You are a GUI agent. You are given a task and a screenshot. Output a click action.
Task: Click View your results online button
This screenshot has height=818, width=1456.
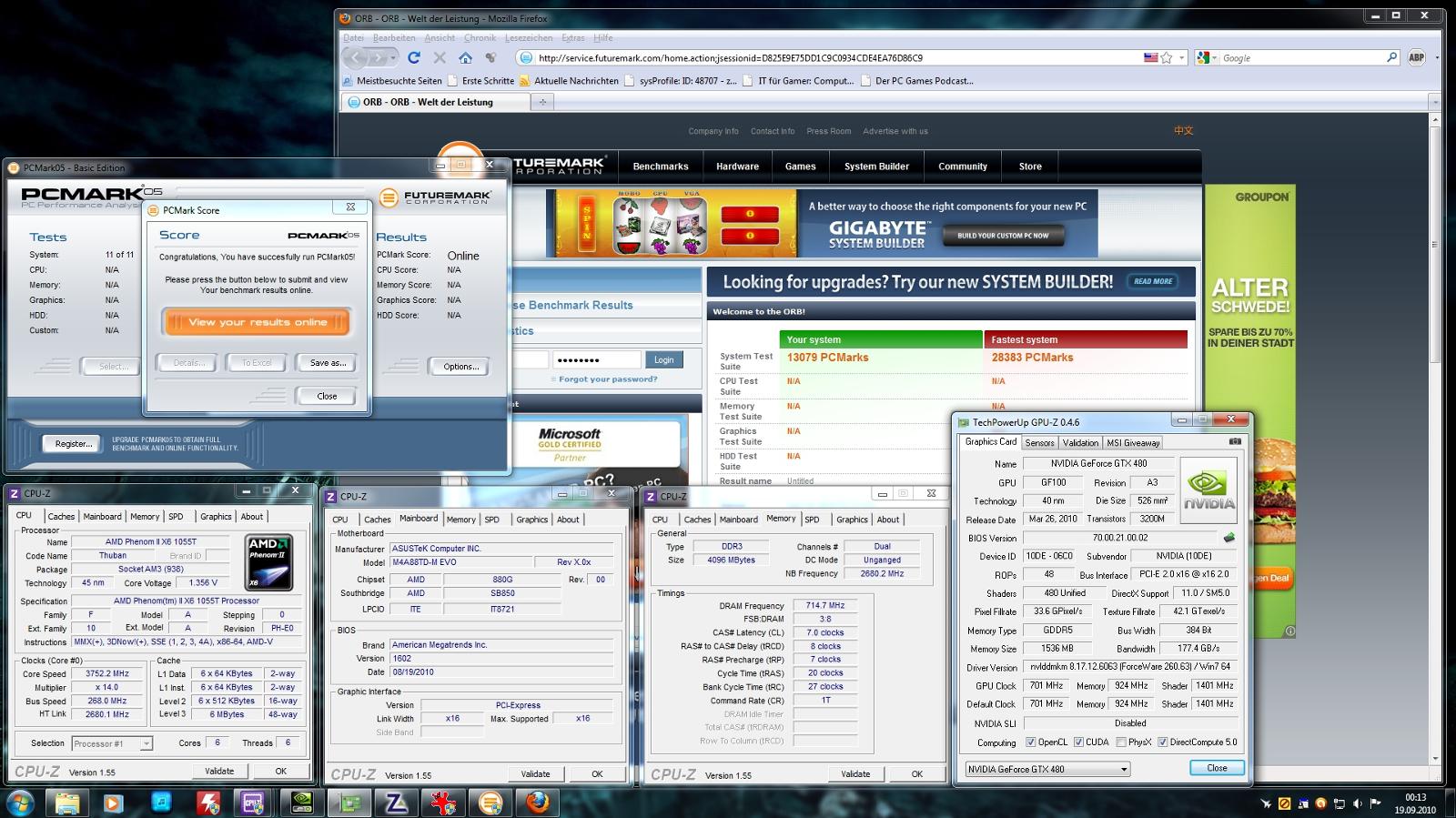[x=258, y=322]
